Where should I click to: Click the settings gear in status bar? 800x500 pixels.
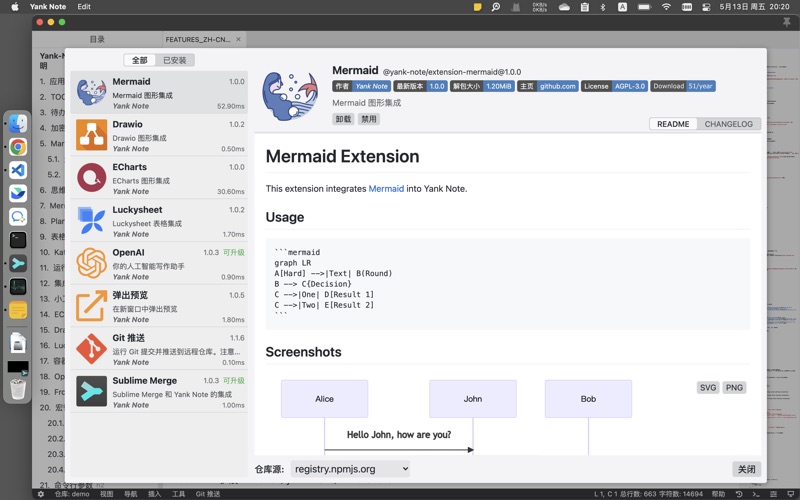click(x=41, y=494)
